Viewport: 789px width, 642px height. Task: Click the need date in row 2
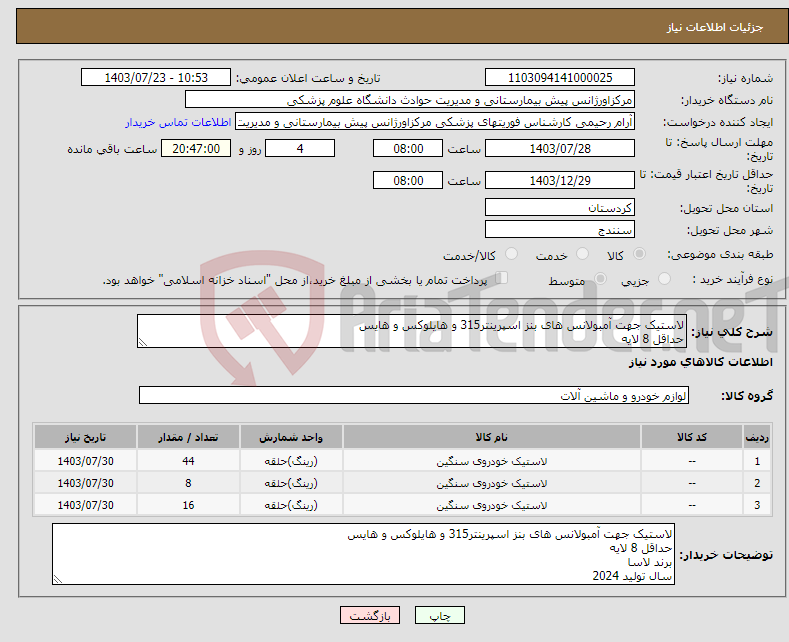[86, 483]
